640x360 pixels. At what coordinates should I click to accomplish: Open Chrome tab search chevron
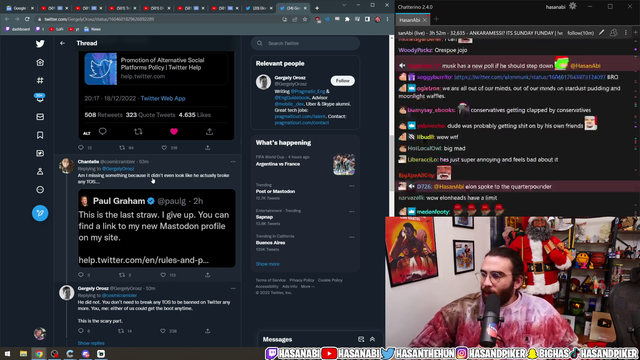click(x=344, y=5)
